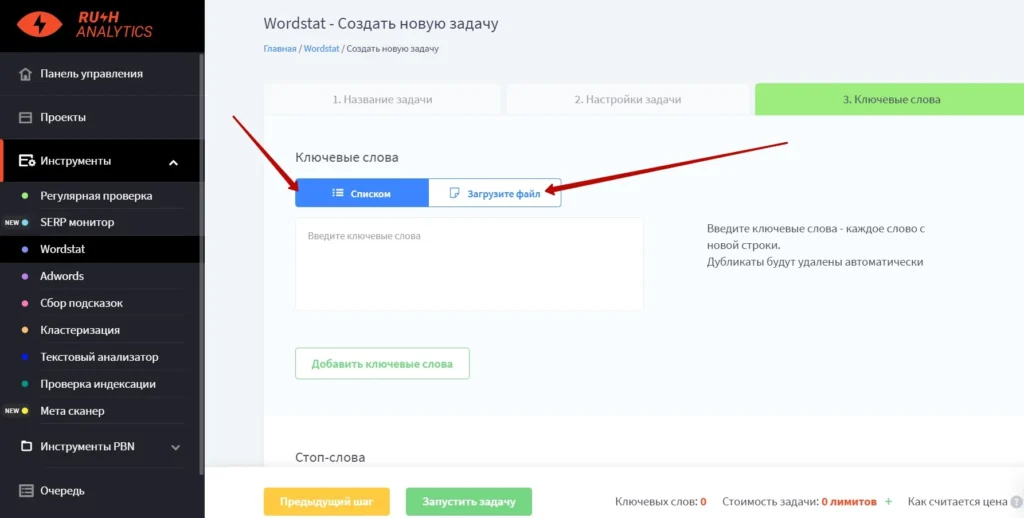This screenshot has width=1024, height=518.
Task: Open Кластеризация tool
Action: click(80, 330)
